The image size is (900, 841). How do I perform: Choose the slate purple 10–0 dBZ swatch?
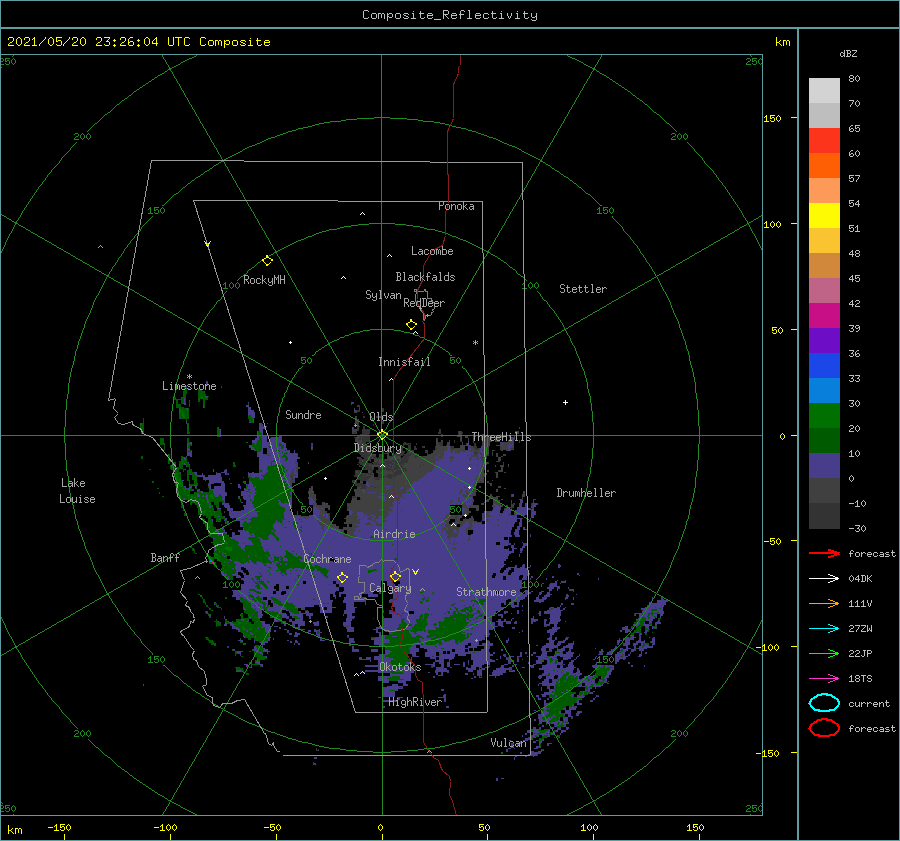[x=824, y=466]
